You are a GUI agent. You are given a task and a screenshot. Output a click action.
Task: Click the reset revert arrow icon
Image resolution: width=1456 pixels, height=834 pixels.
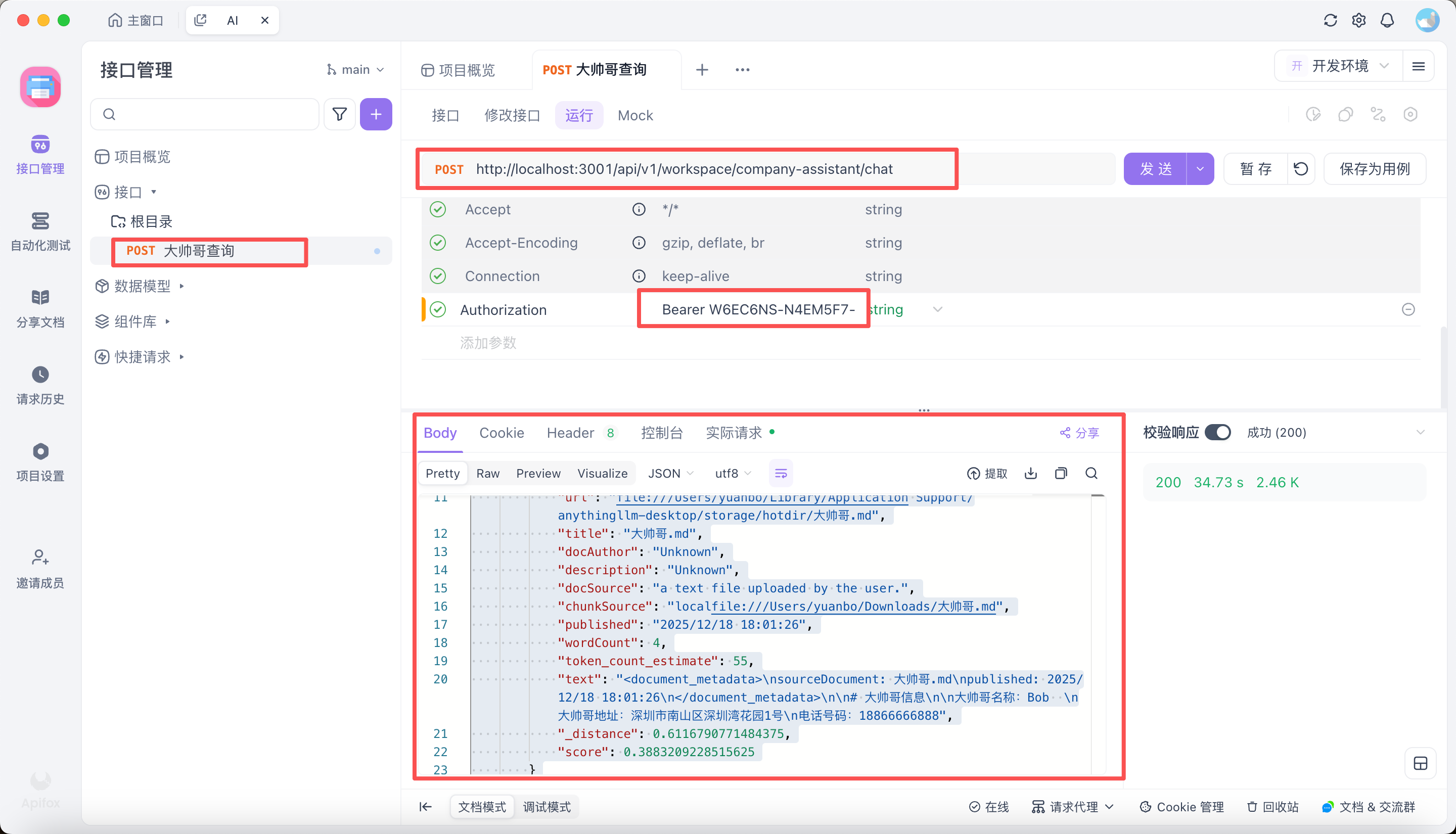[x=1301, y=169]
